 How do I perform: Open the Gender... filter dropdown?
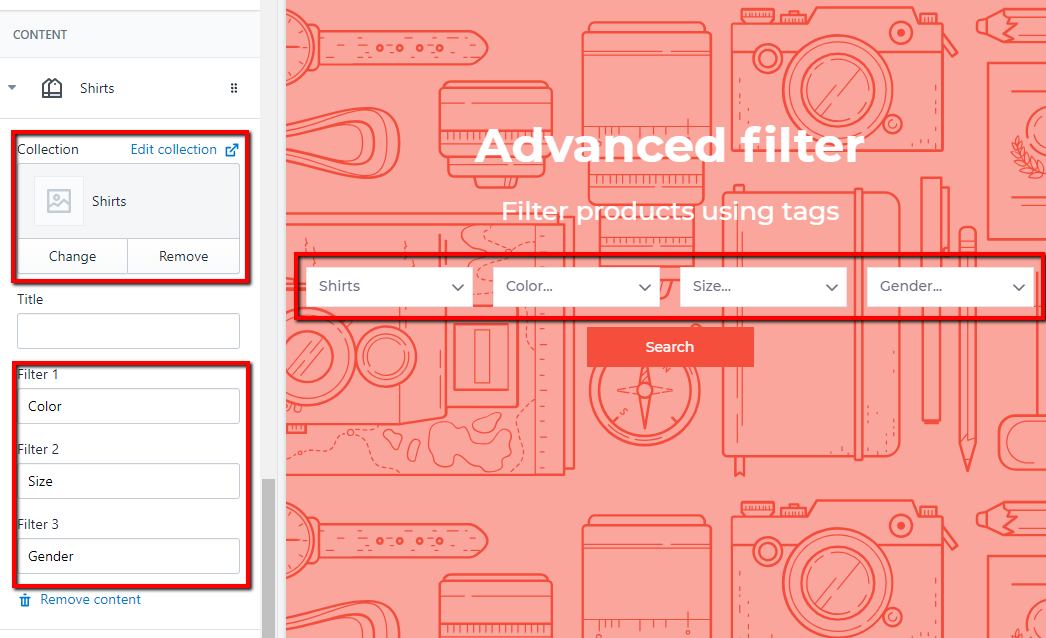[950, 287]
